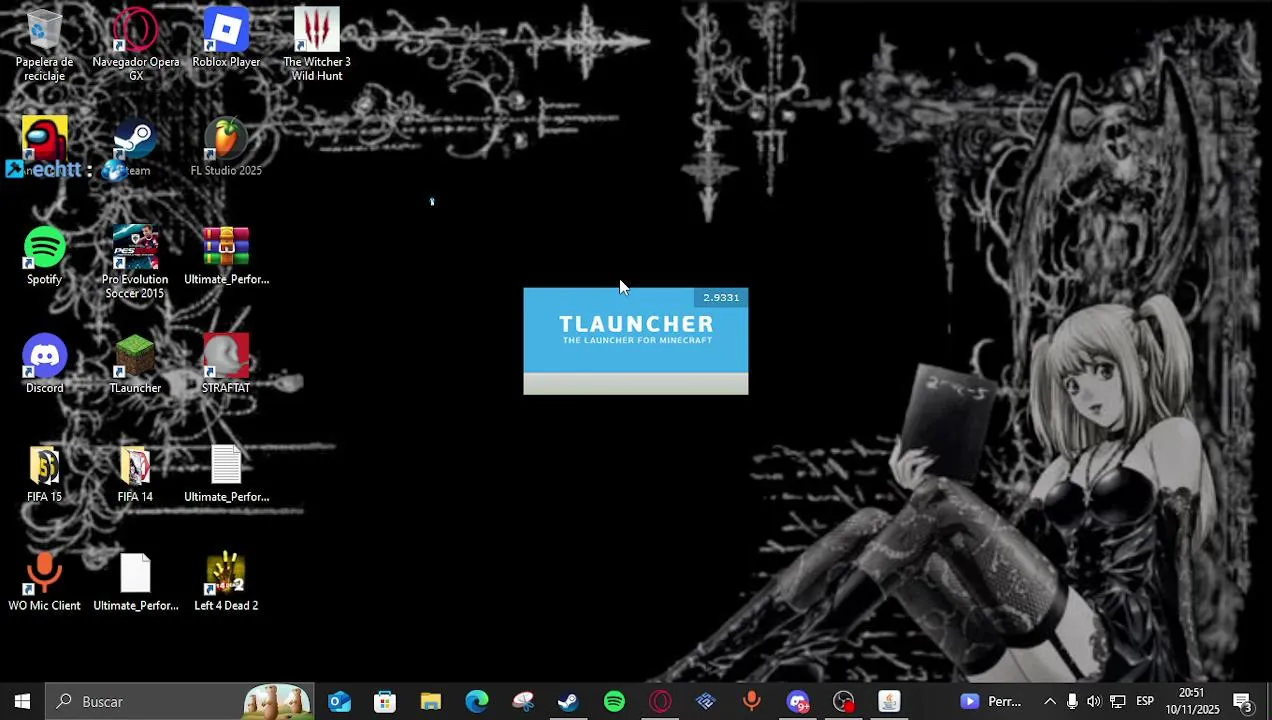Select the Discord desktop shortcut

click(x=44, y=364)
